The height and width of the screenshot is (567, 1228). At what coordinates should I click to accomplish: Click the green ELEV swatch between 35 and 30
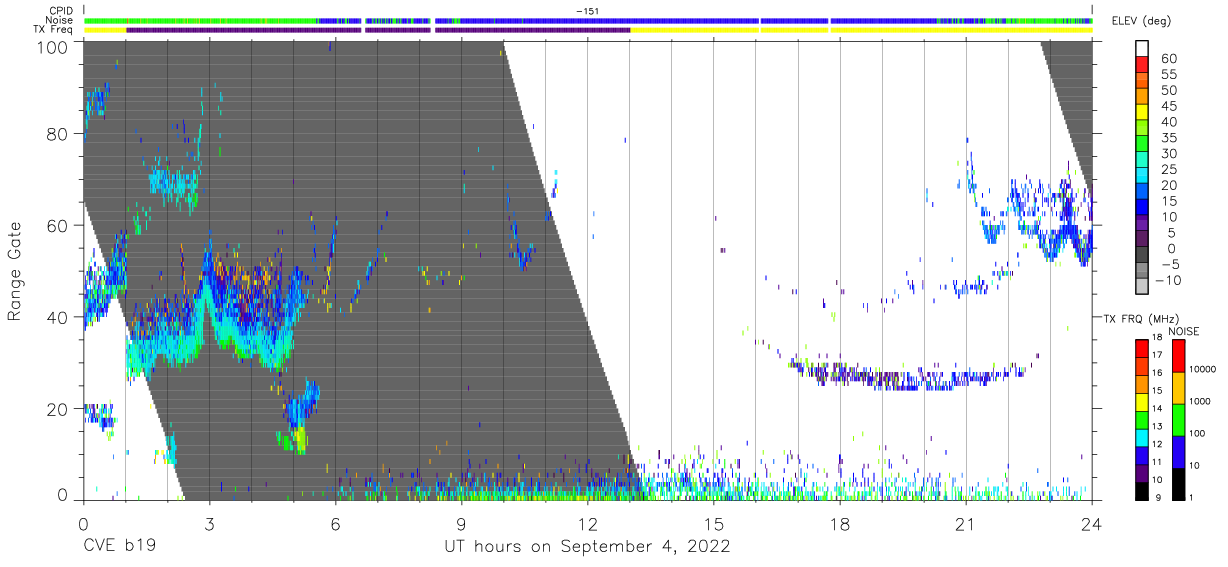[x=1142, y=145]
